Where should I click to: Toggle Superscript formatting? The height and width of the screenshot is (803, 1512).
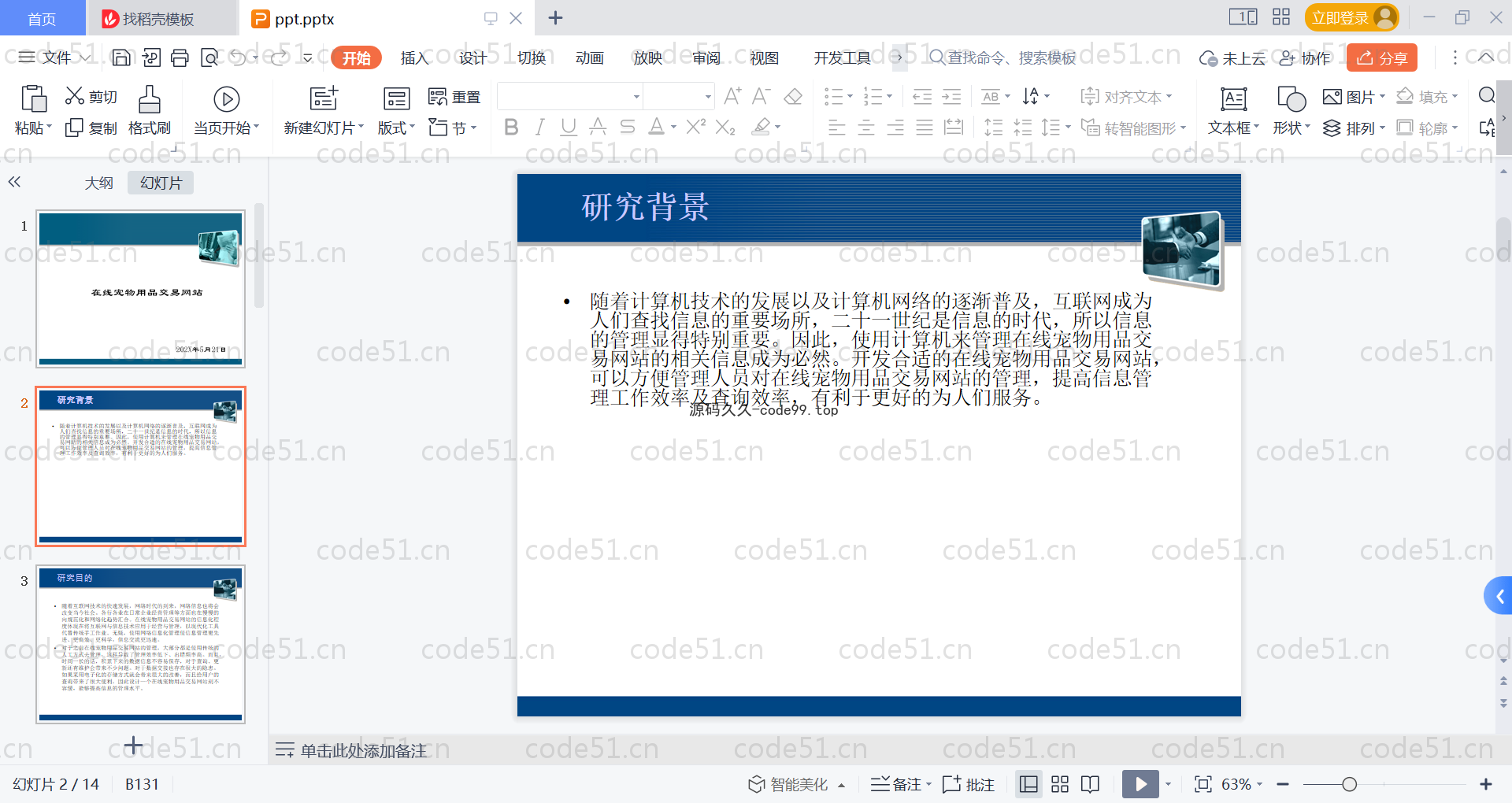click(x=696, y=127)
